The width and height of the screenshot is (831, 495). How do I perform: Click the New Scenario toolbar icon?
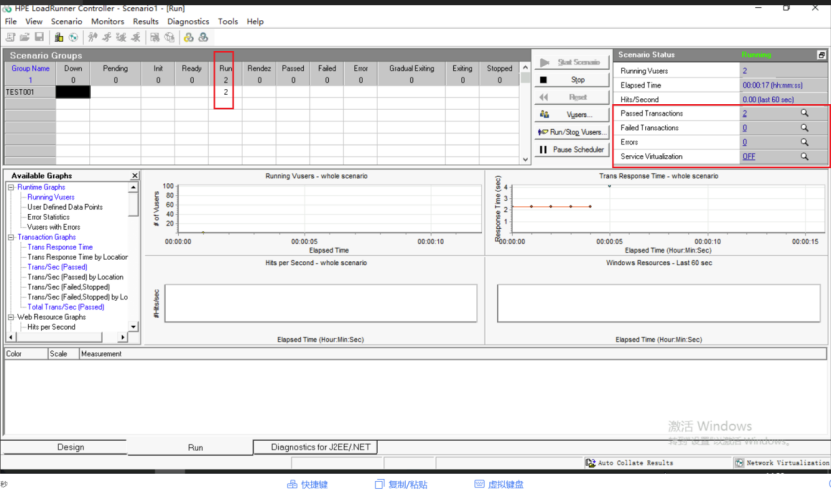tap(10, 37)
